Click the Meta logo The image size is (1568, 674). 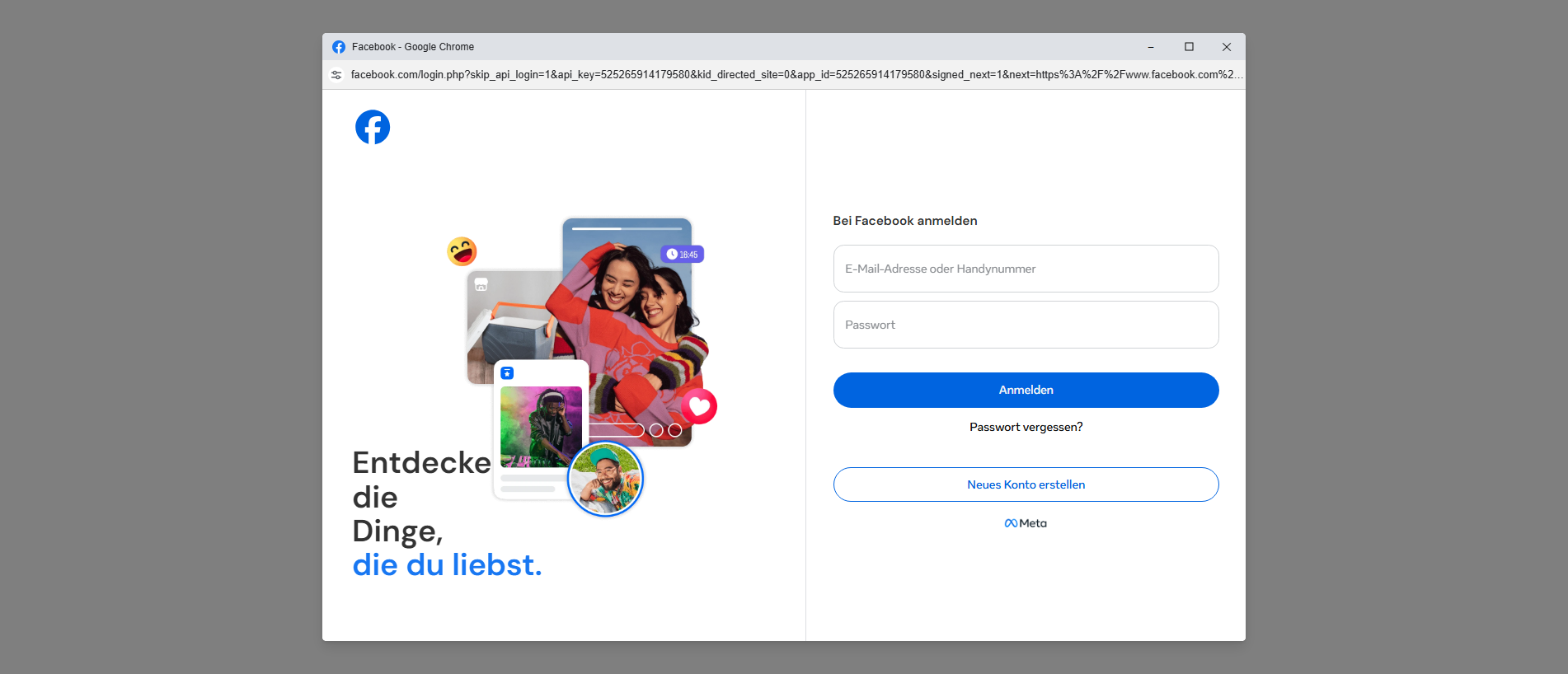click(1026, 523)
